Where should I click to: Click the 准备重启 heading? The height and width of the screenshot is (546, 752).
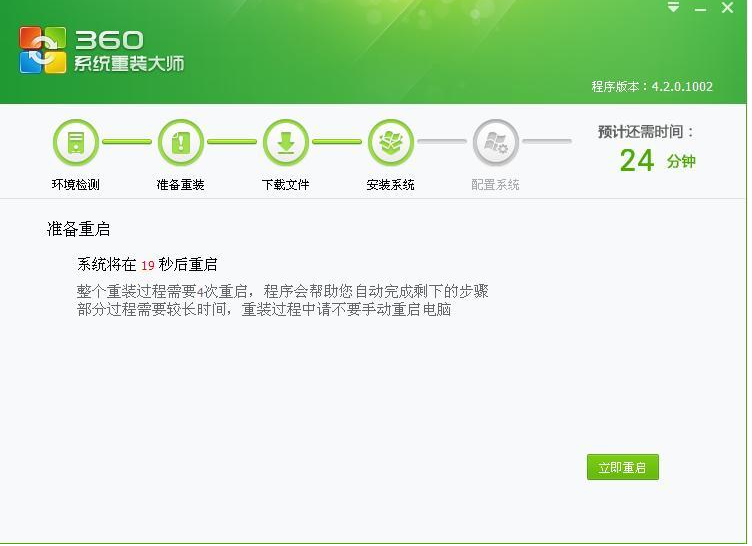[78, 229]
